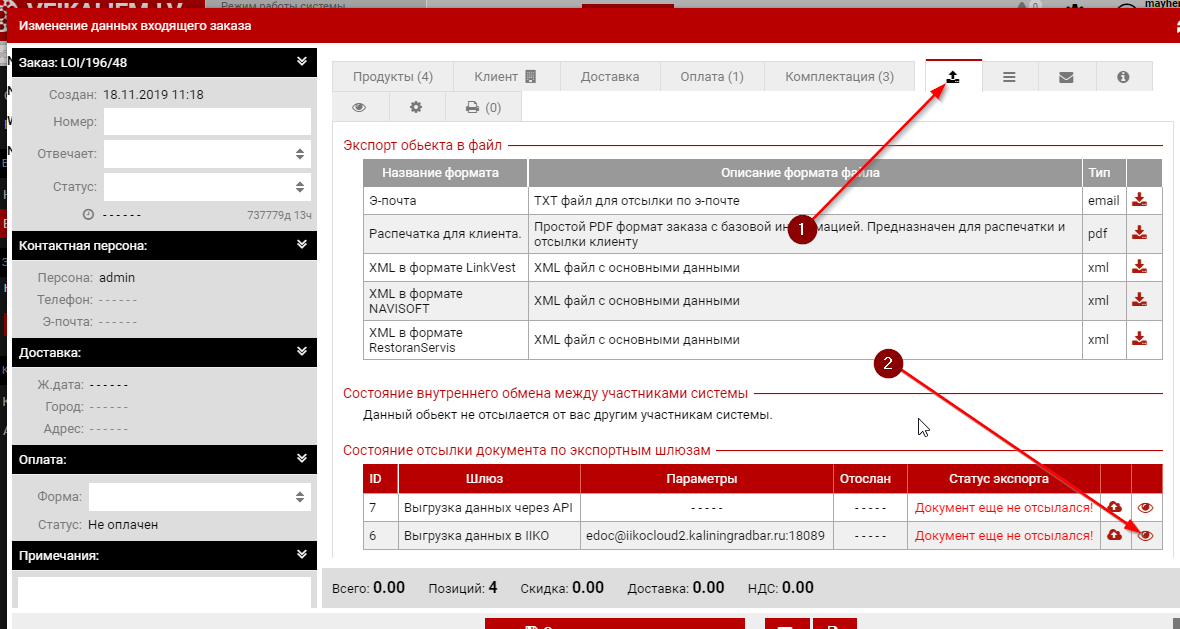Open the print tab with printer icon
Image resolution: width=1180 pixels, height=629 pixels.
[x=482, y=107]
